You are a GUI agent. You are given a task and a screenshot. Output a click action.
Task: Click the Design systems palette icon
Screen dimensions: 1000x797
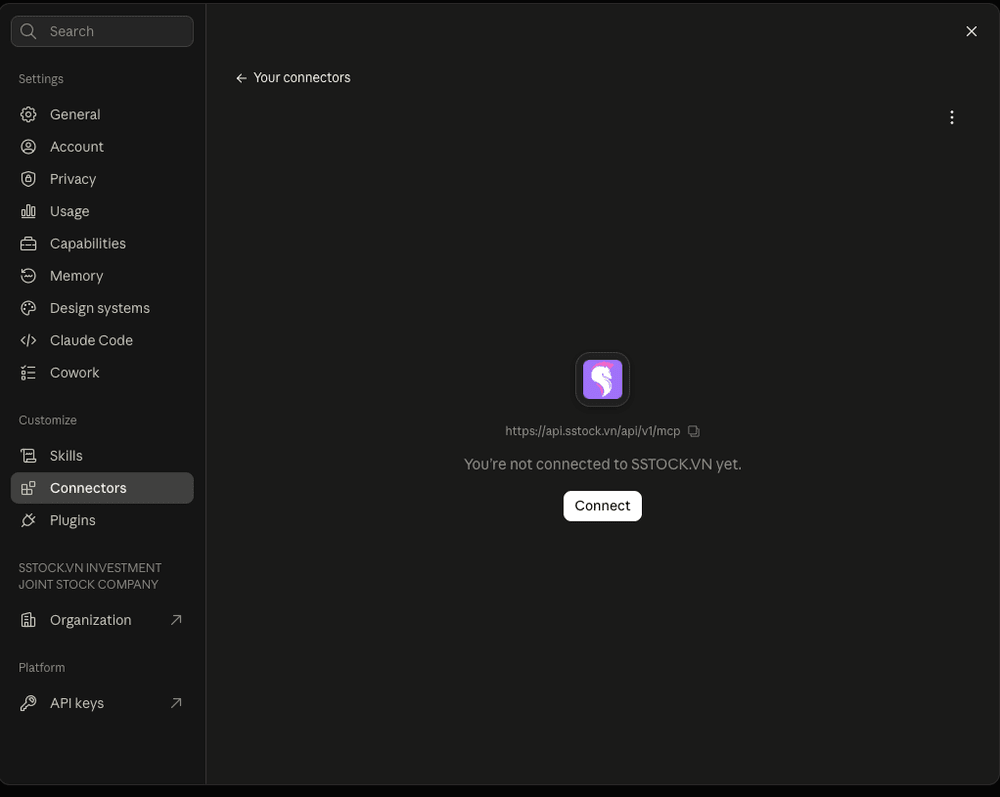(x=28, y=308)
